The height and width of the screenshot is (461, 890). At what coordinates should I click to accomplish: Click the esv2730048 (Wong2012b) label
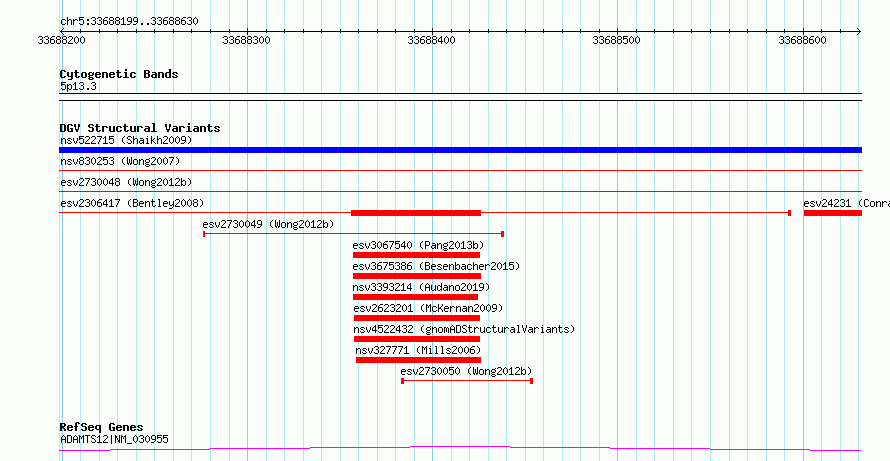[126, 182]
